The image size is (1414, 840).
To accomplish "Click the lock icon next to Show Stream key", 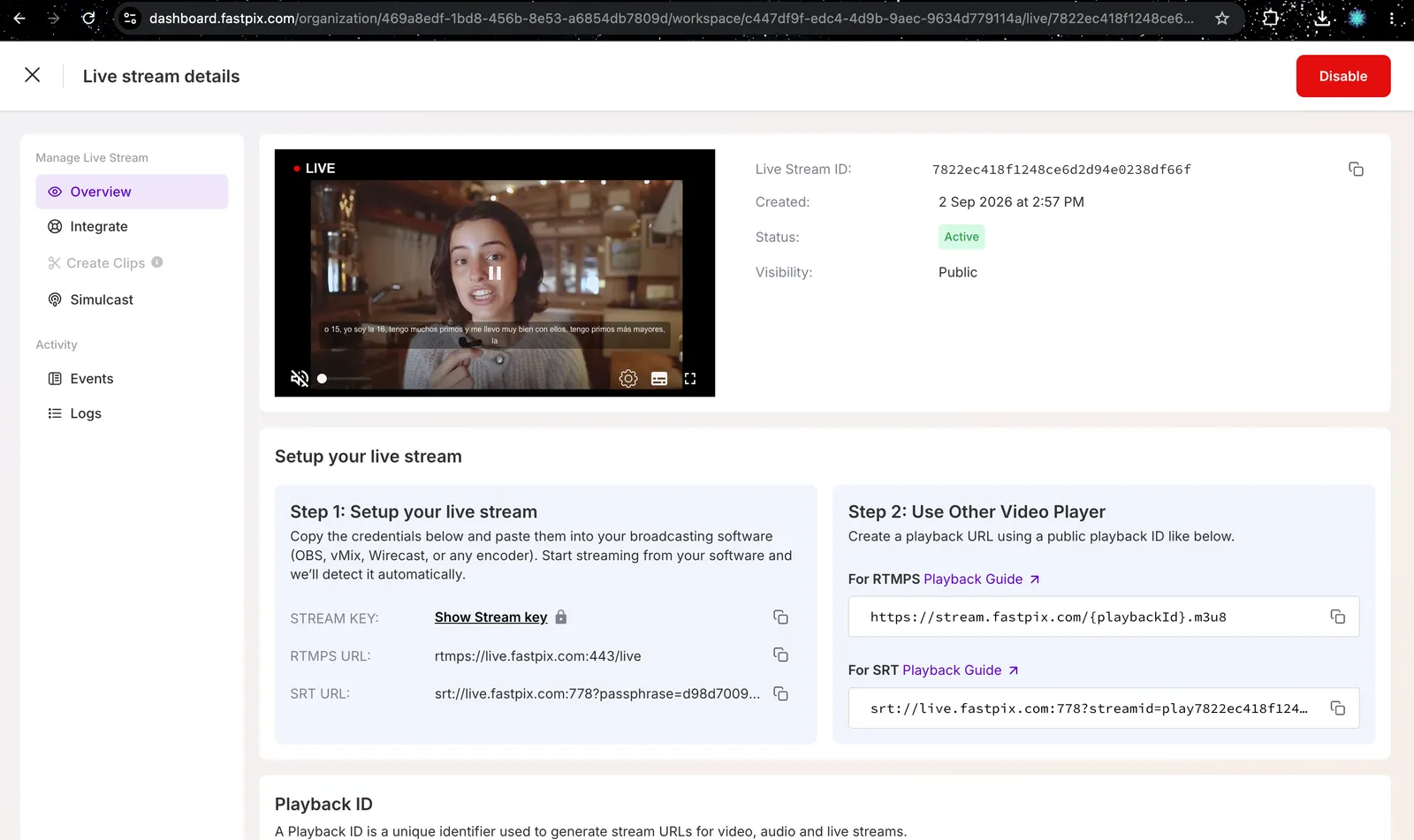I will 561,617.
